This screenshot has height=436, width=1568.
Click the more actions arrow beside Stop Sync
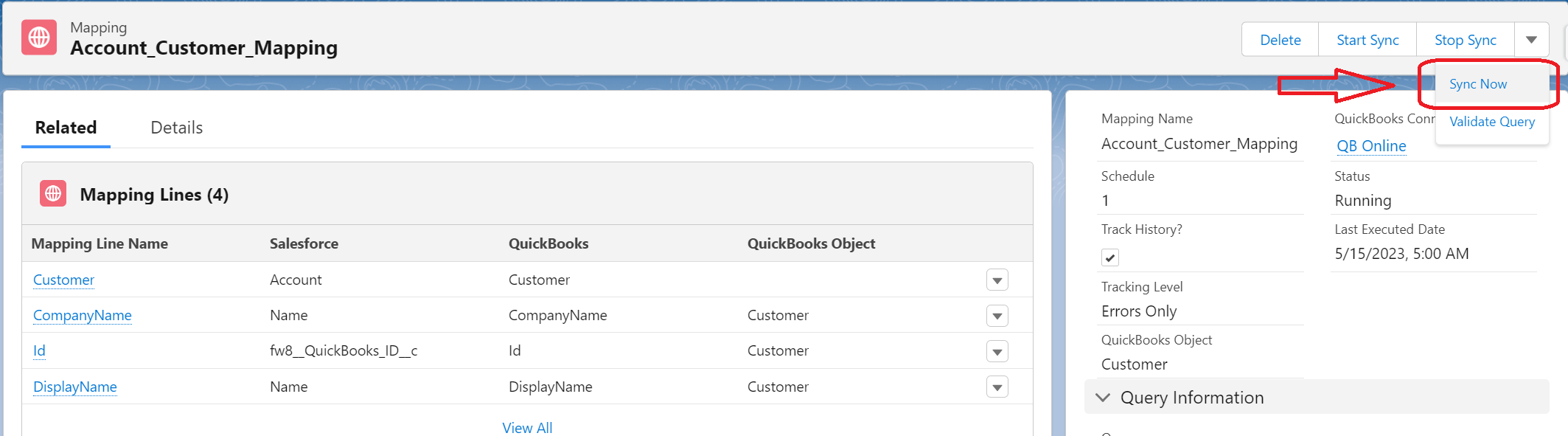(x=1531, y=40)
